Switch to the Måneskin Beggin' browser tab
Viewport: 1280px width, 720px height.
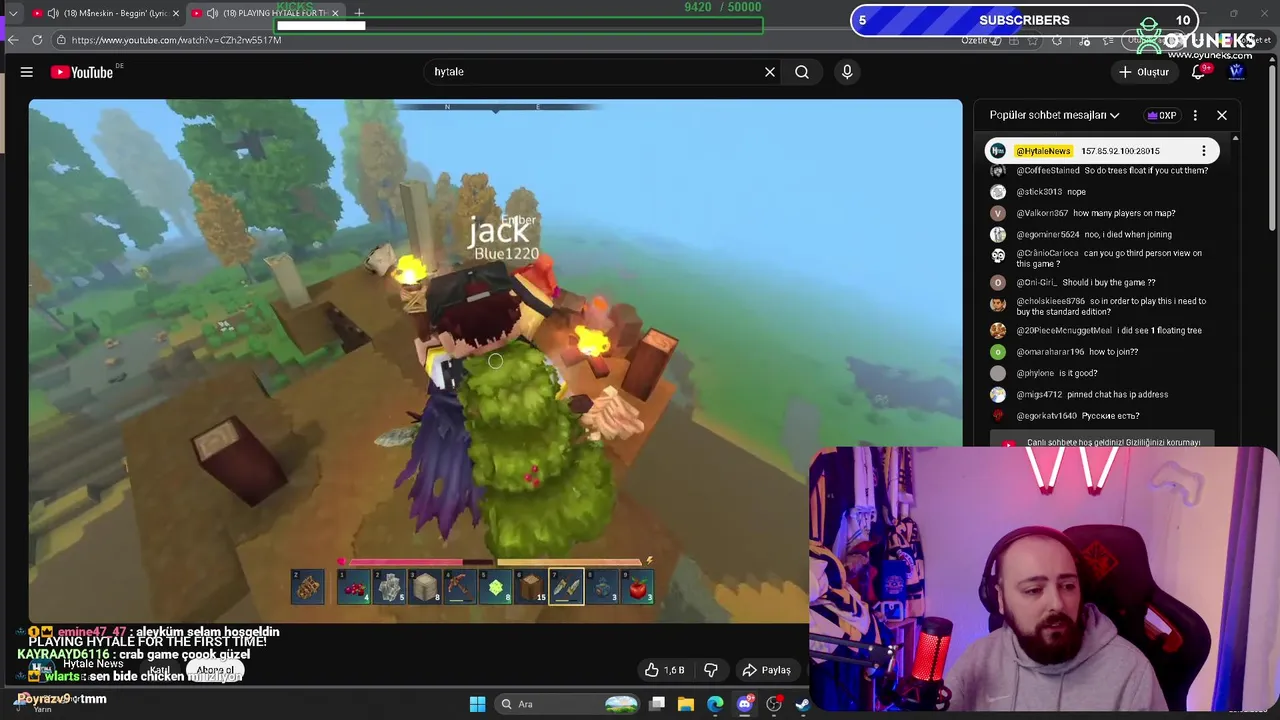click(105, 13)
